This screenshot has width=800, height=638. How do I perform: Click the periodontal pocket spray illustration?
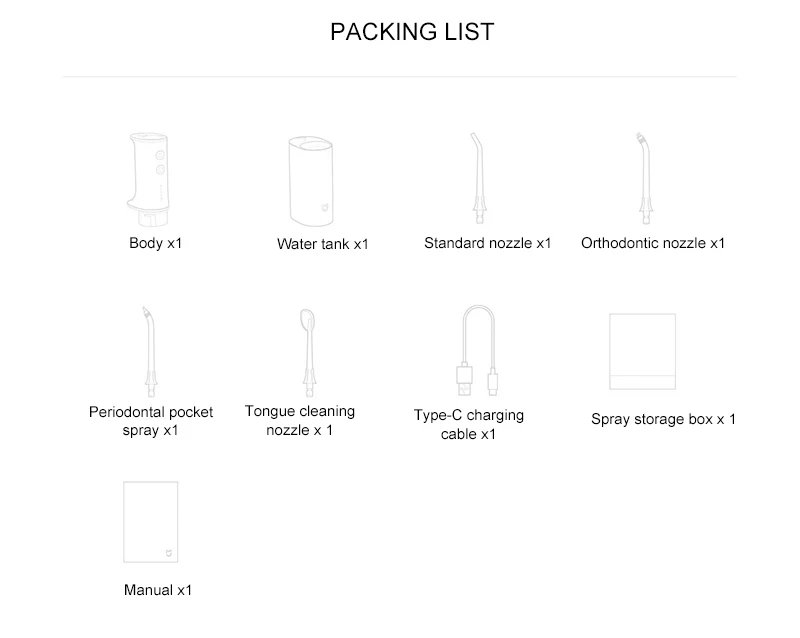click(149, 352)
